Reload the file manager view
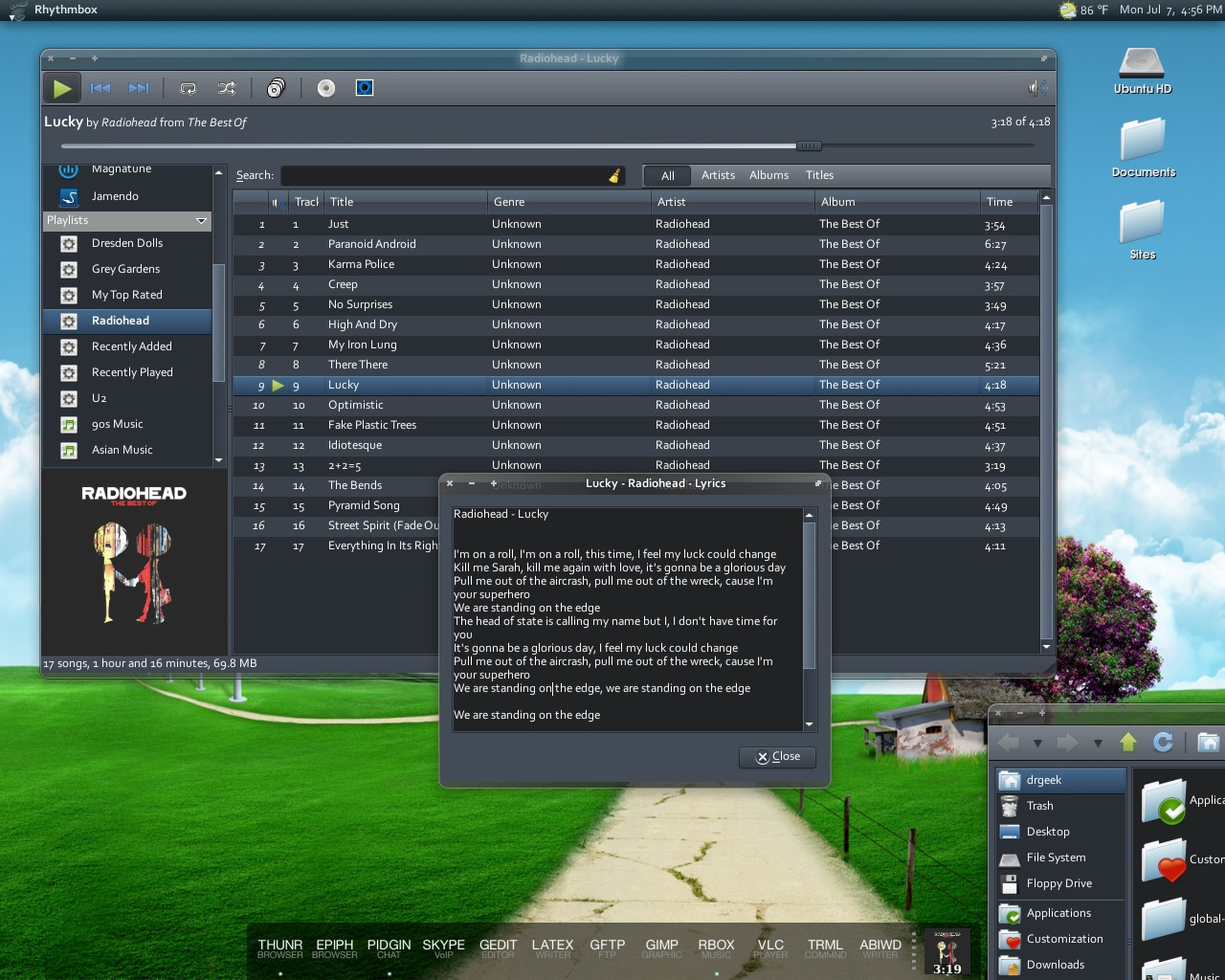 [x=1164, y=742]
